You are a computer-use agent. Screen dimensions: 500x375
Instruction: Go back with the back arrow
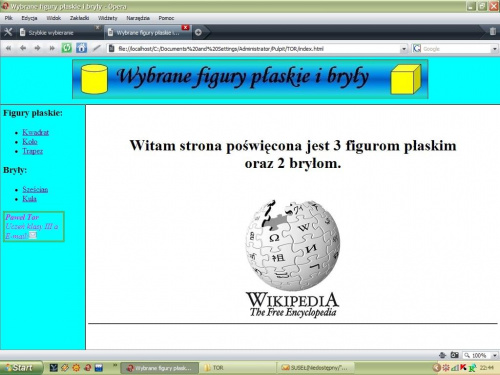click(23, 48)
